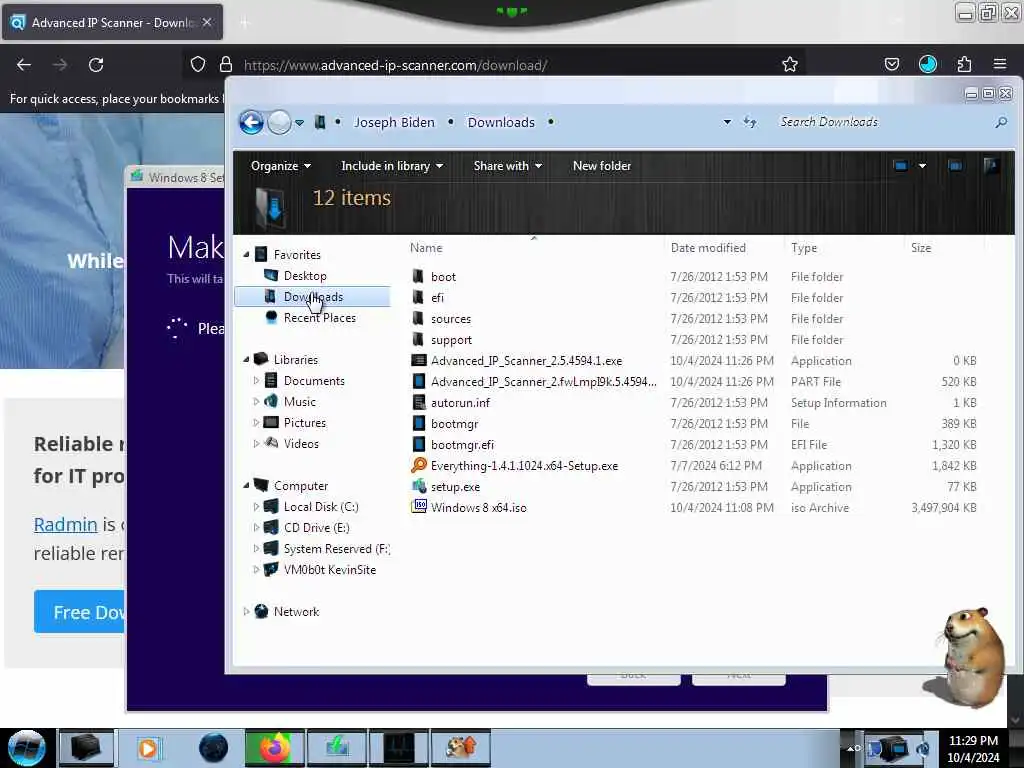This screenshot has height=768, width=1024.
Task: Expand the Documents library
Action: pos(255,380)
